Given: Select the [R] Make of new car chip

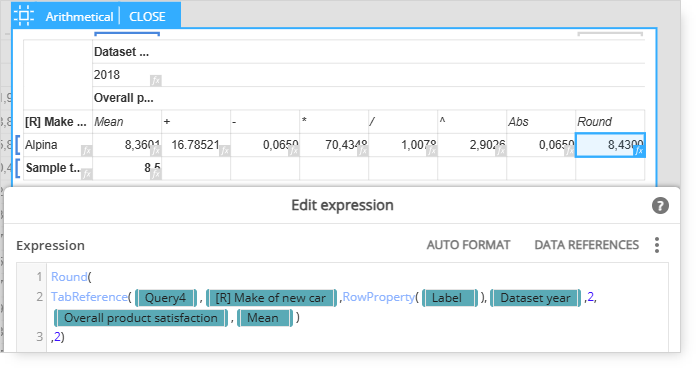Looking at the screenshot, I should [x=271, y=298].
